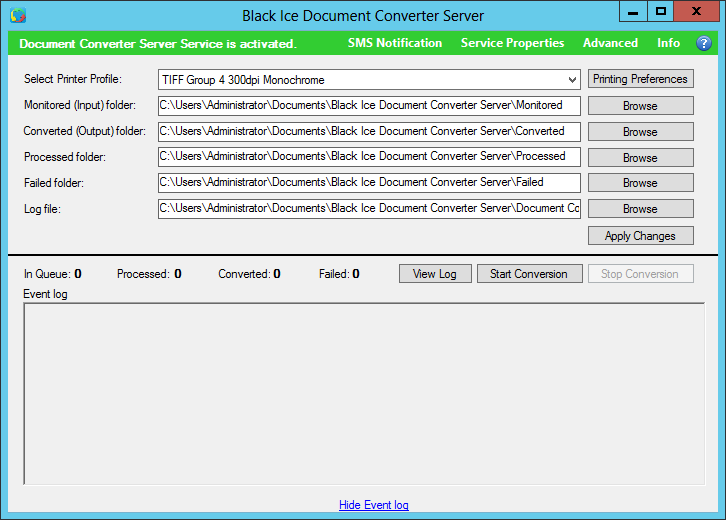Open the SMS Notification menu
Screen dimensions: 726x520
pos(394,43)
